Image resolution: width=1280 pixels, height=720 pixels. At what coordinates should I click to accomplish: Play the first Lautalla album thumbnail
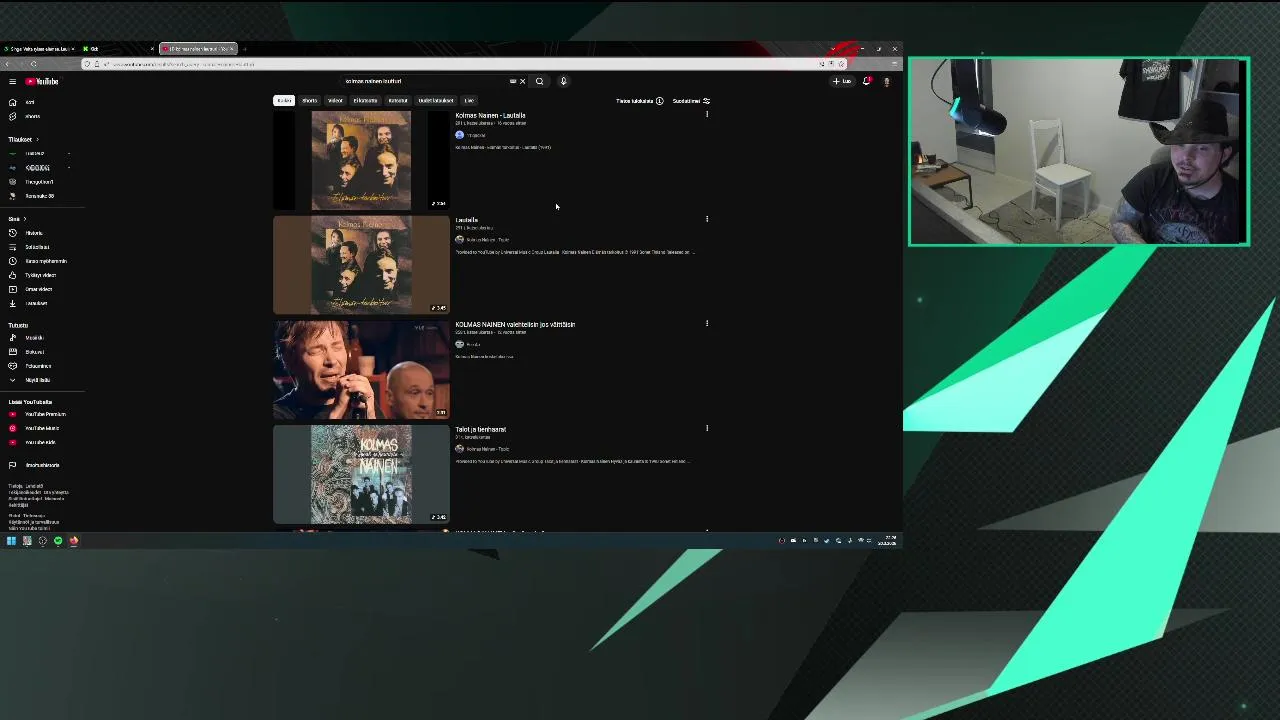[x=361, y=160]
